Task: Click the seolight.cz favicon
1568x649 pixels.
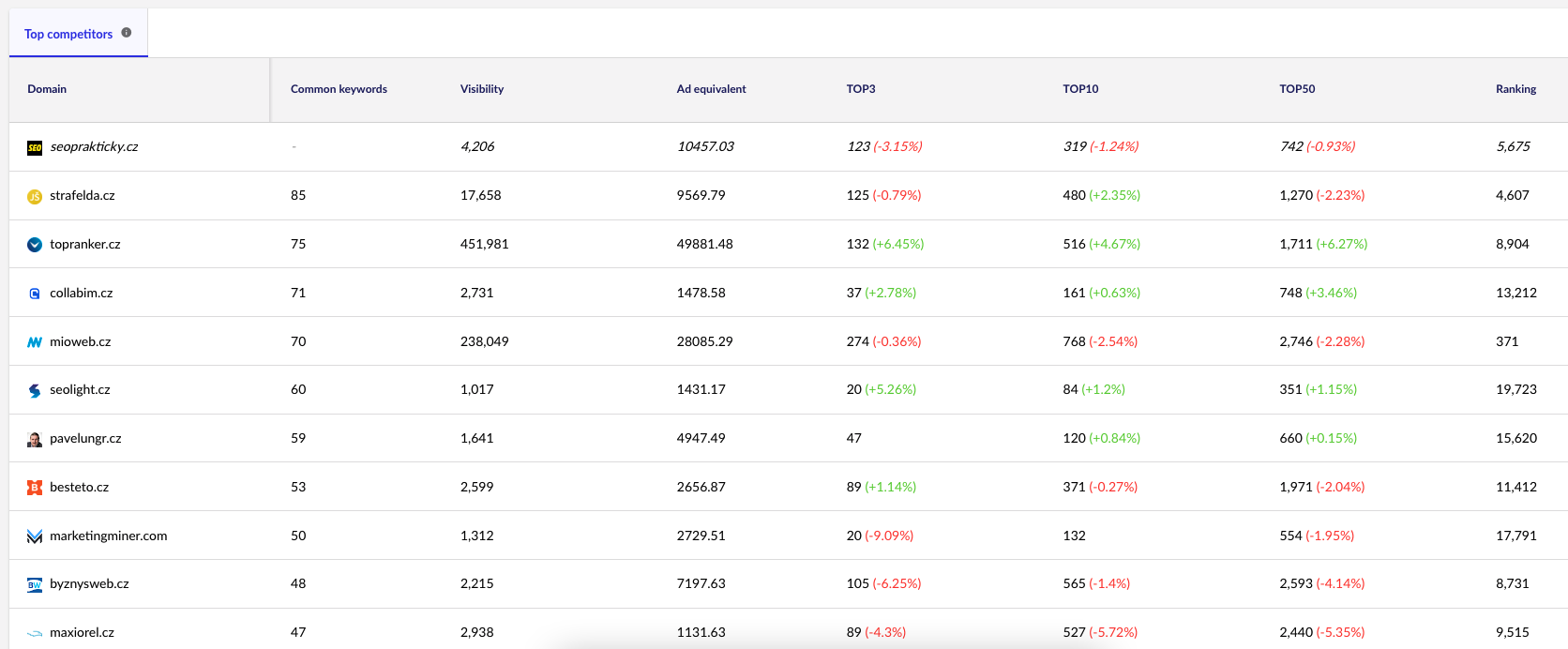Action: pos(35,390)
